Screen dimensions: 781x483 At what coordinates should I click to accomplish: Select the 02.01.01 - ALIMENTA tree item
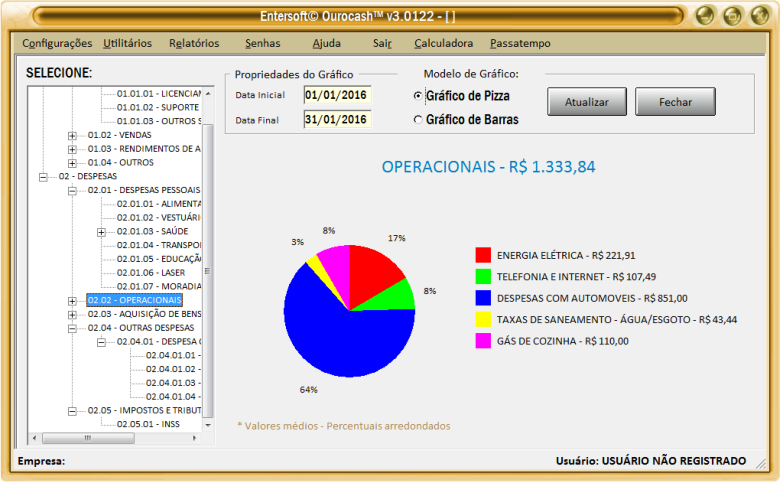pos(159,204)
